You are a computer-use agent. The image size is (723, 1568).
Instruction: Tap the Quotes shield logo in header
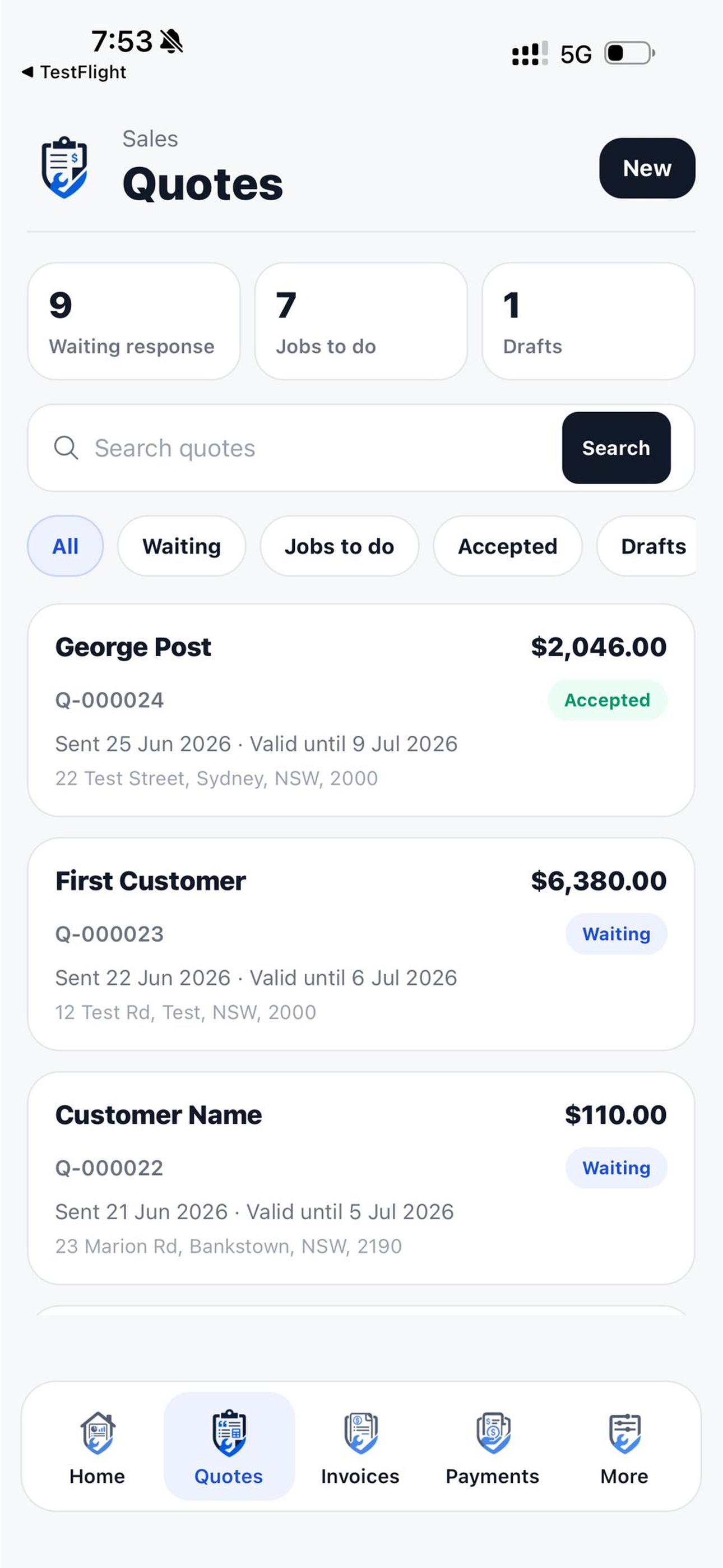64,167
